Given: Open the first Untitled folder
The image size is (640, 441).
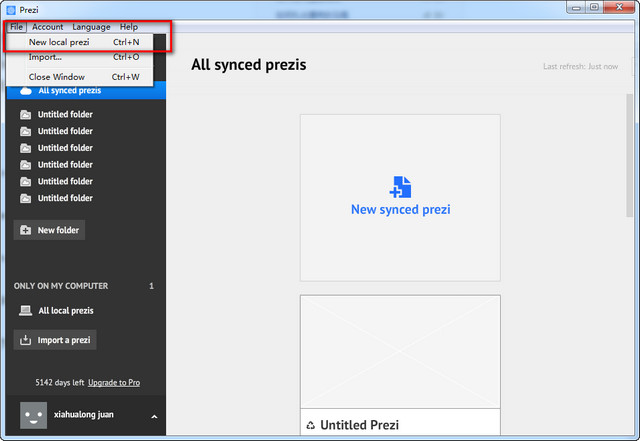Looking at the screenshot, I should point(65,114).
